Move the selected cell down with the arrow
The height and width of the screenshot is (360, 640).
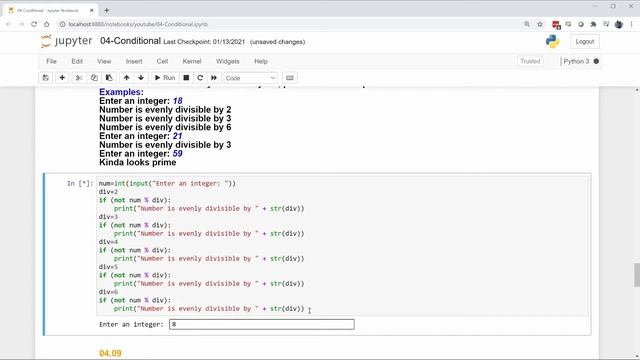(141, 78)
